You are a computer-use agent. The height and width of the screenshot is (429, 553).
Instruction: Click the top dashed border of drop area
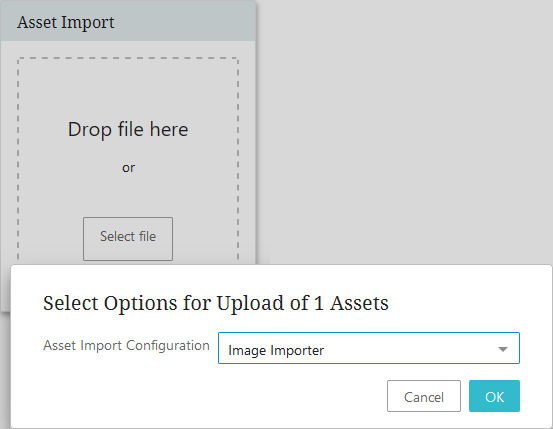click(x=128, y=58)
